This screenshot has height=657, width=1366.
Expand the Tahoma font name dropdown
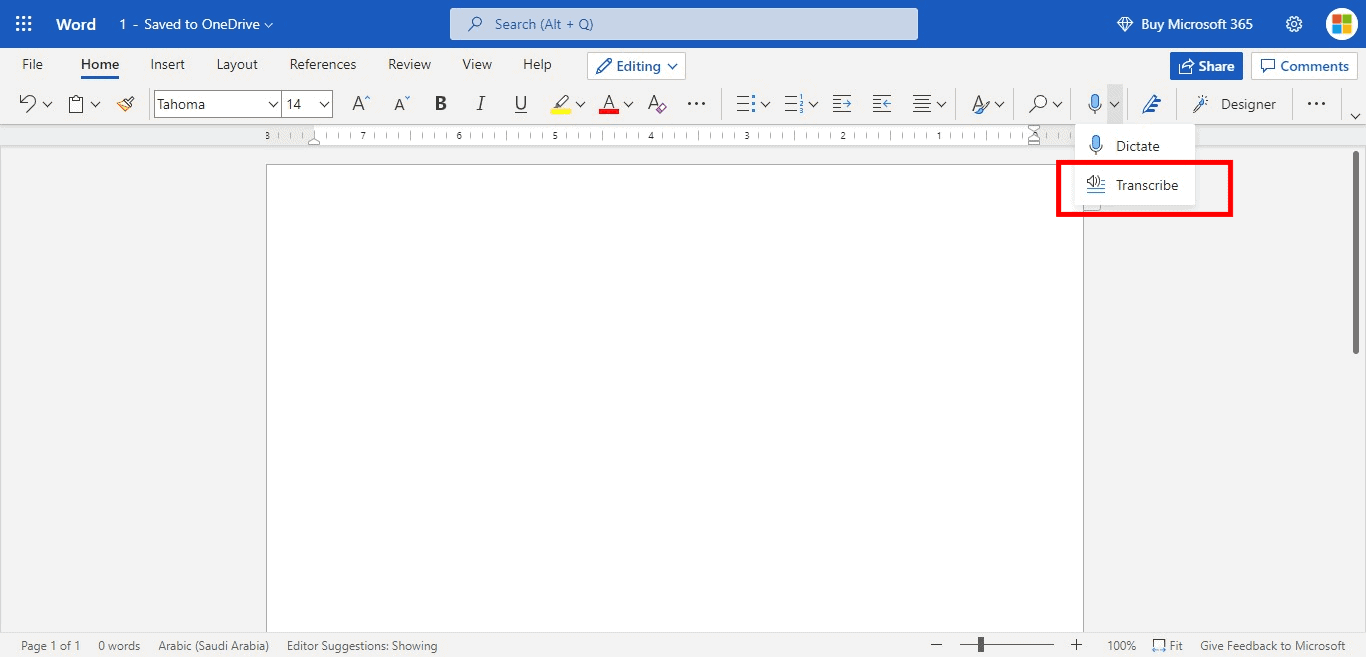[x=273, y=104]
